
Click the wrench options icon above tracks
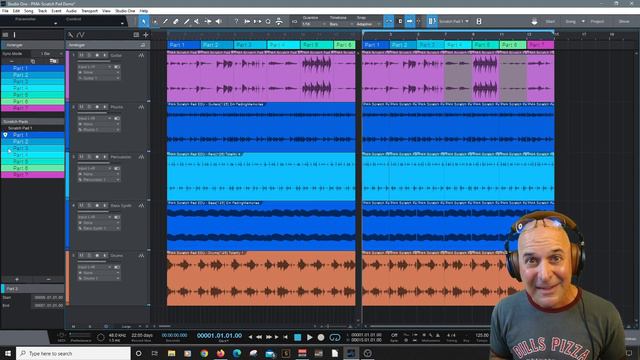70,35
